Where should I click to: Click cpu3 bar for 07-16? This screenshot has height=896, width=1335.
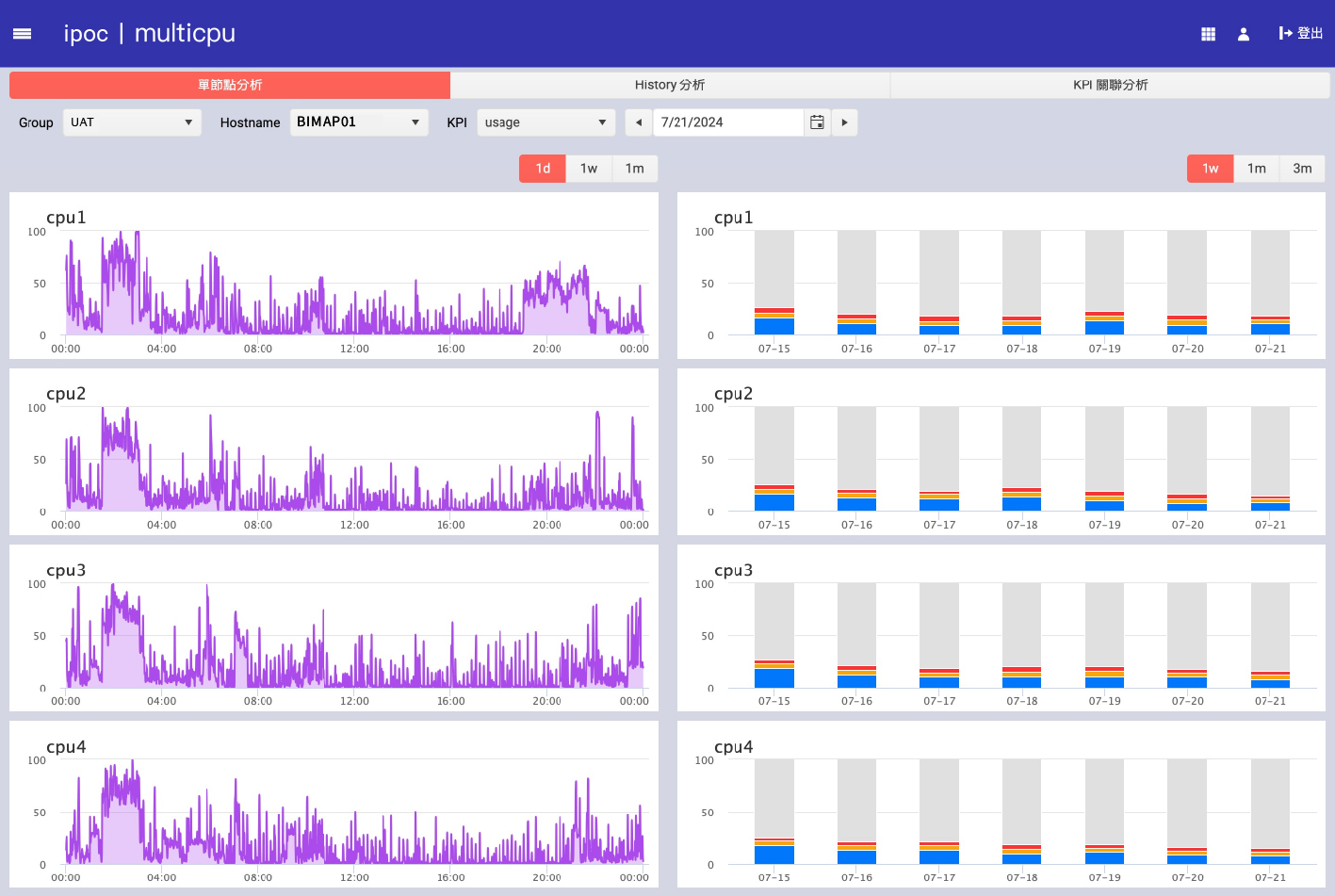pyautogui.click(x=857, y=635)
